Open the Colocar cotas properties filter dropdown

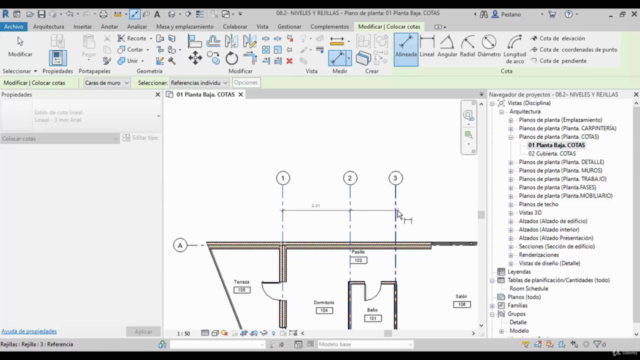click(x=60, y=139)
